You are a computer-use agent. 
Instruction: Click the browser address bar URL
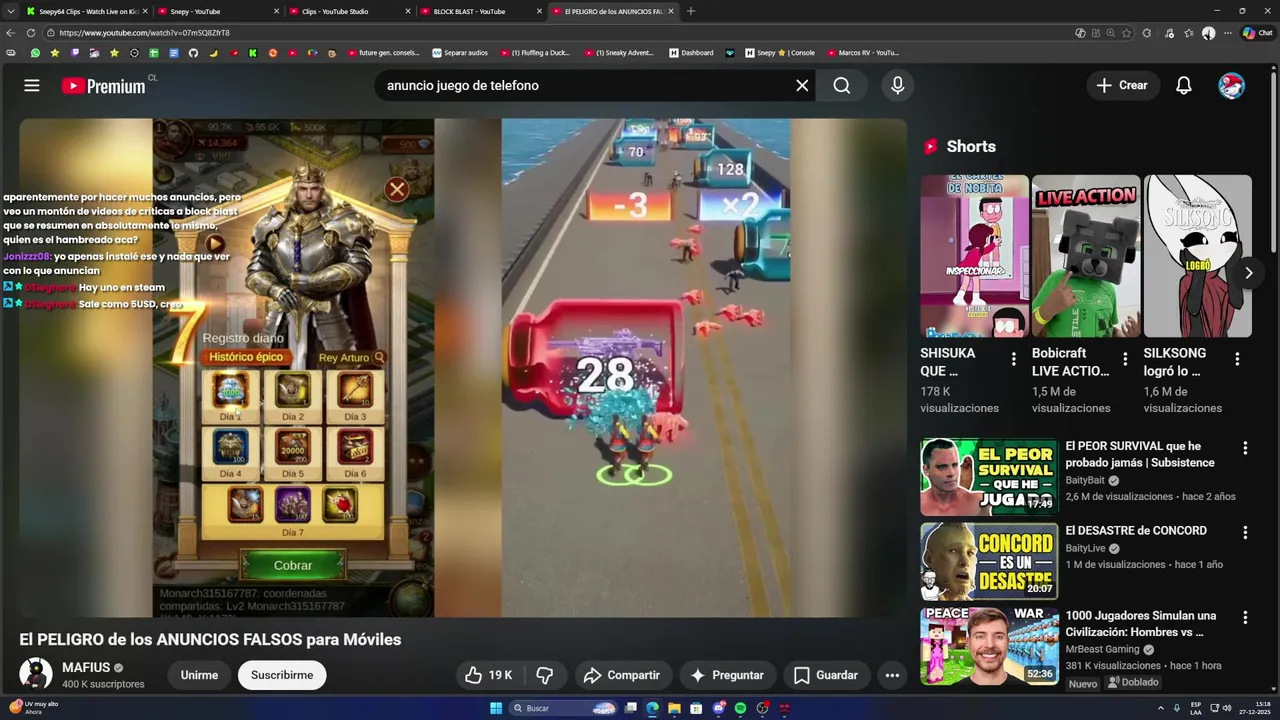point(144,33)
